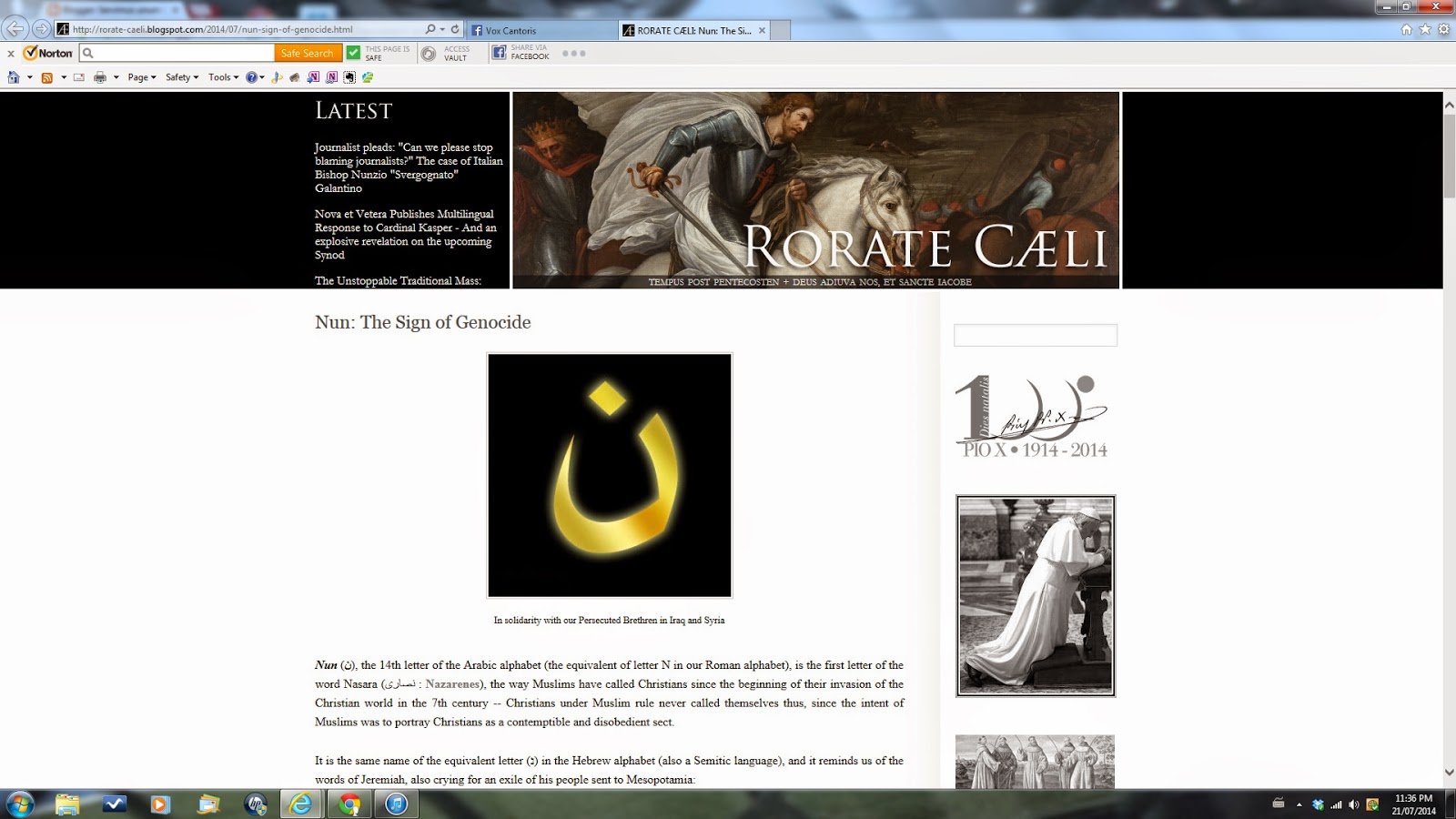Switch to the Vox Cantoris tab
The width and height of the screenshot is (1456, 819).
[541, 30]
